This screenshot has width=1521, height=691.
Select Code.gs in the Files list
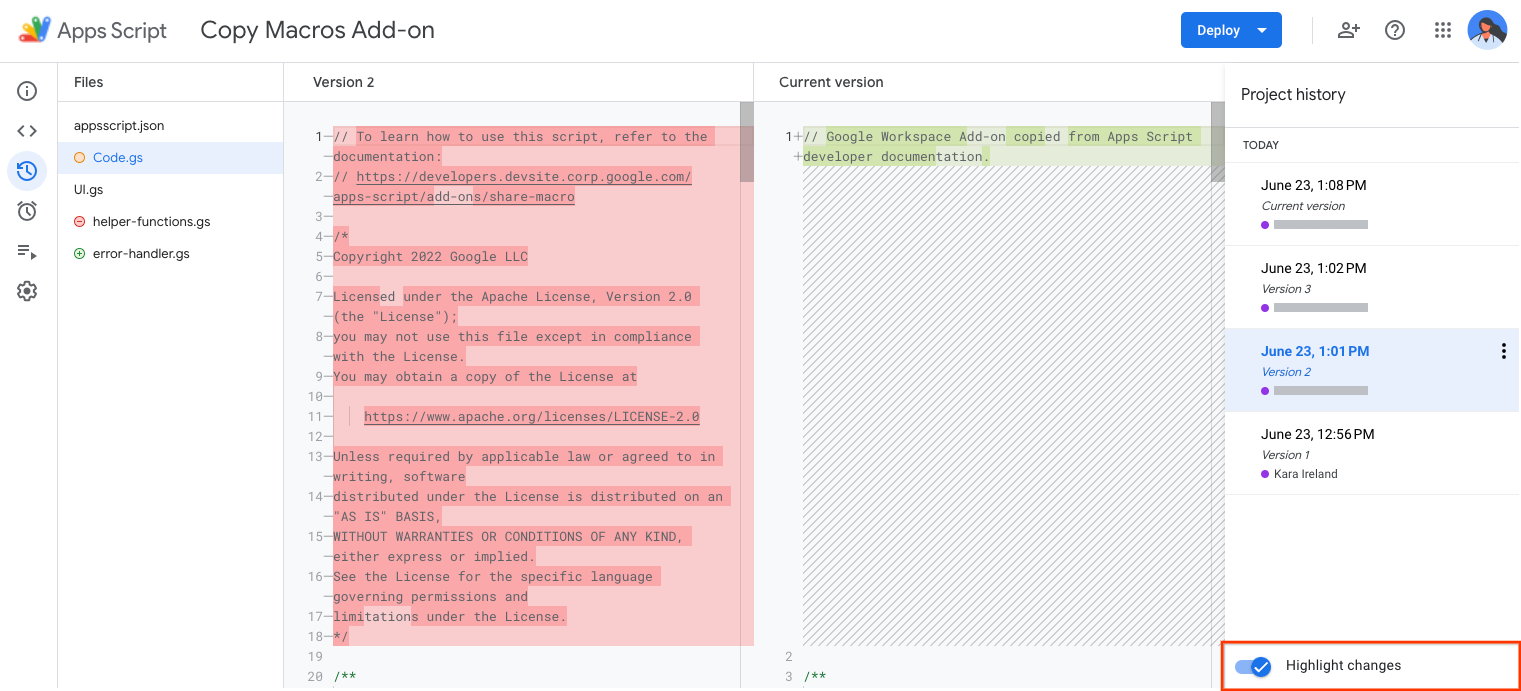tap(117, 158)
